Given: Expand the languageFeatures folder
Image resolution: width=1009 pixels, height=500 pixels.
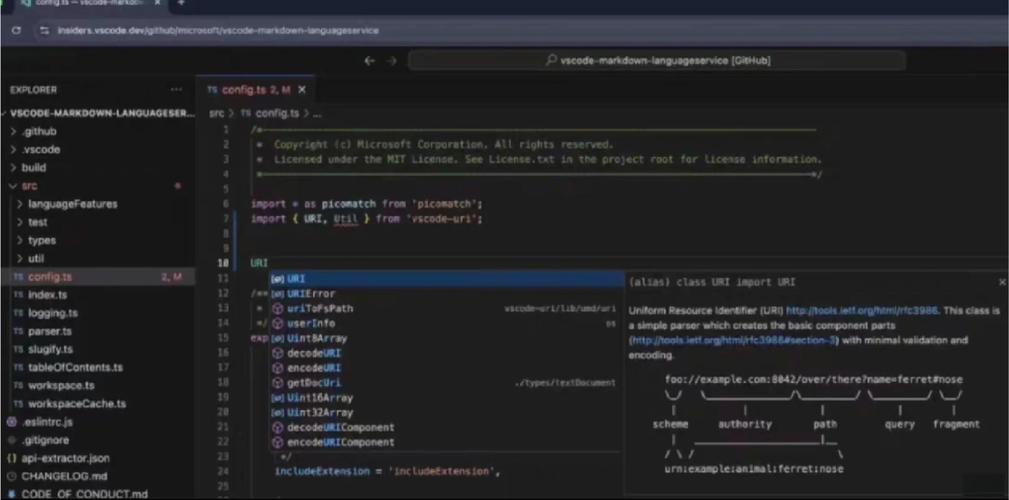Looking at the screenshot, I should (x=98, y=204).
